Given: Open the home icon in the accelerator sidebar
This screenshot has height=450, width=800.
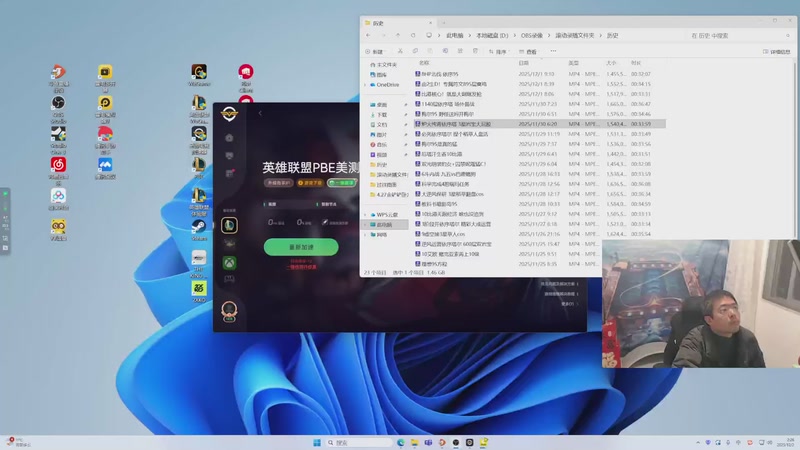Looking at the screenshot, I should click(229, 138).
